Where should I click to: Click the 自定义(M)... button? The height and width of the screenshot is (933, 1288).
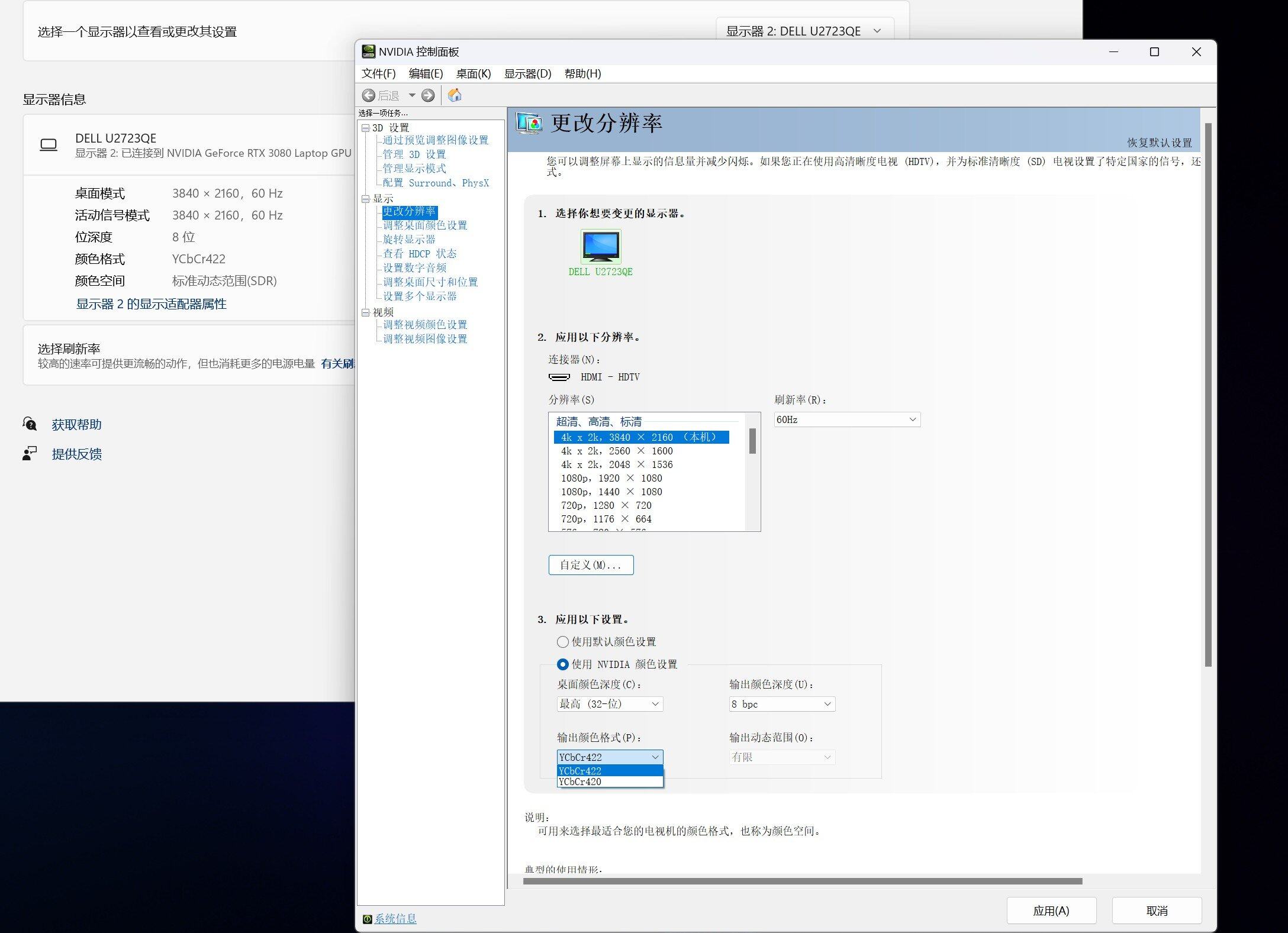click(591, 565)
